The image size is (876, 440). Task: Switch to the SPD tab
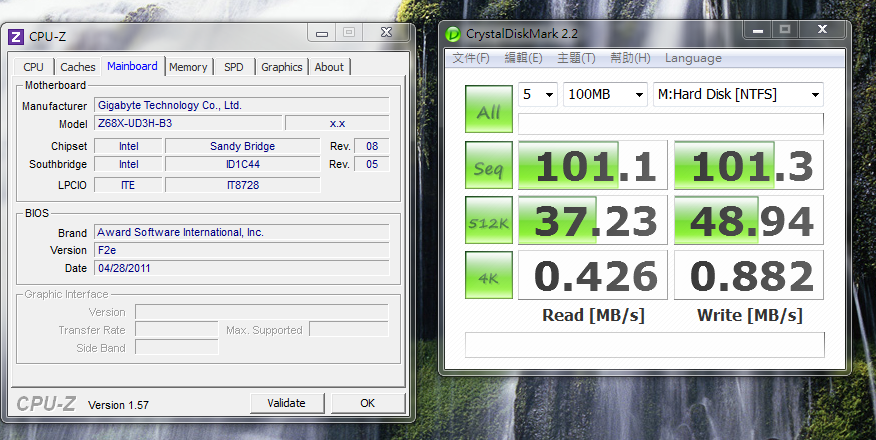click(x=234, y=67)
